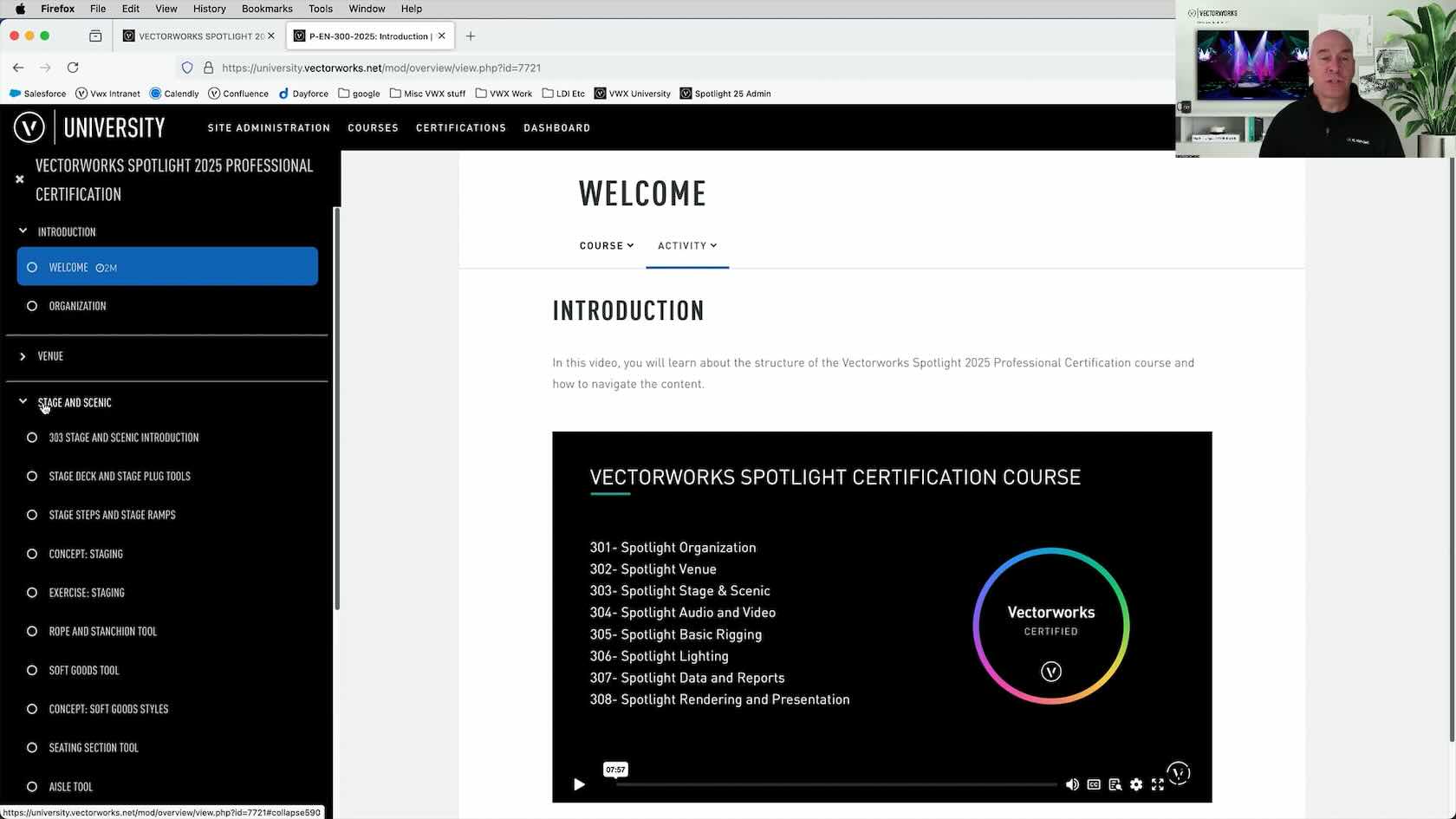
Task: Enter fullscreen video mode
Action: pyautogui.click(x=1157, y=784)
